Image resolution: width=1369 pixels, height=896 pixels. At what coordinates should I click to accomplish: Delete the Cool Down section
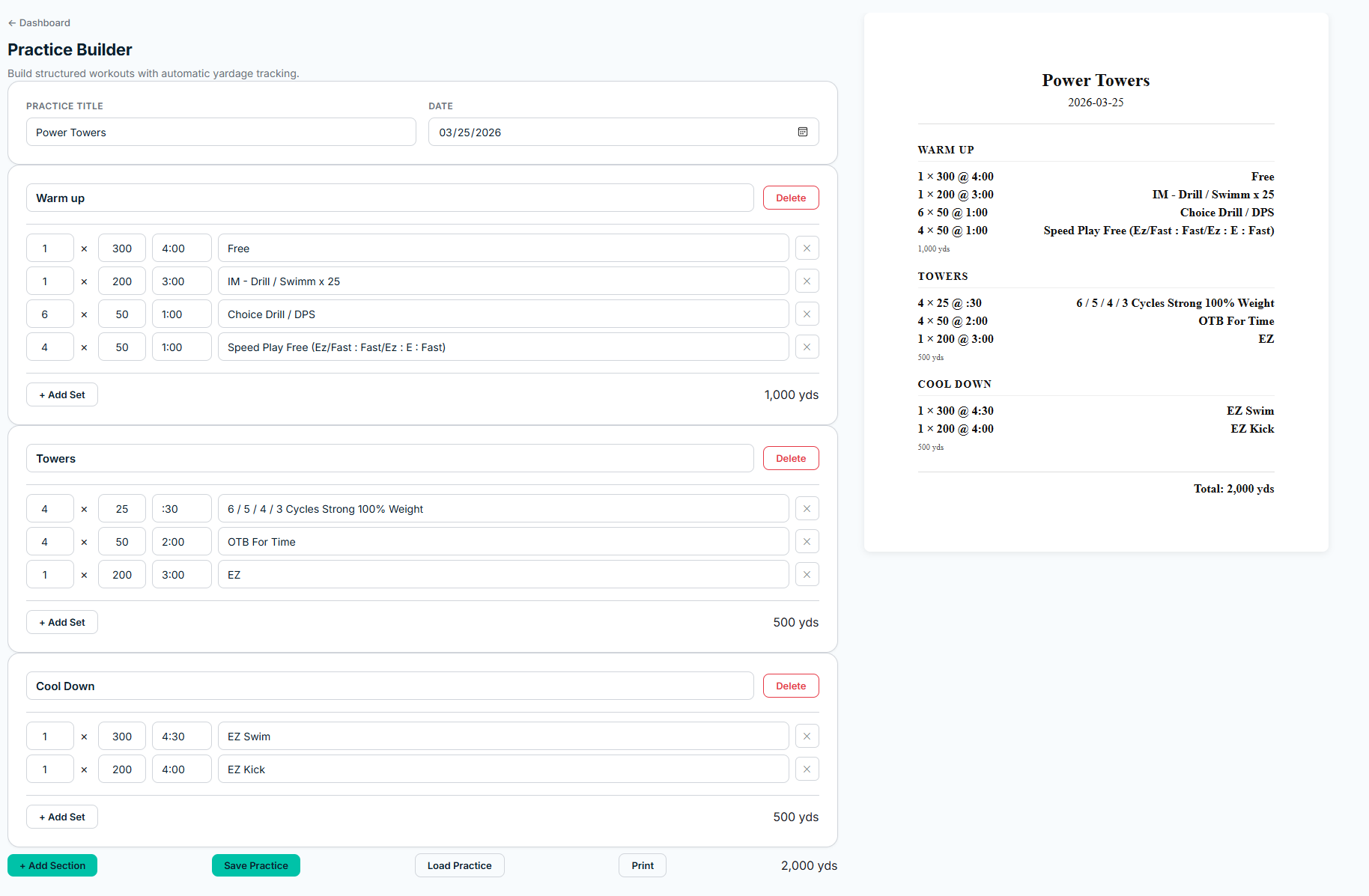point(790,685)
